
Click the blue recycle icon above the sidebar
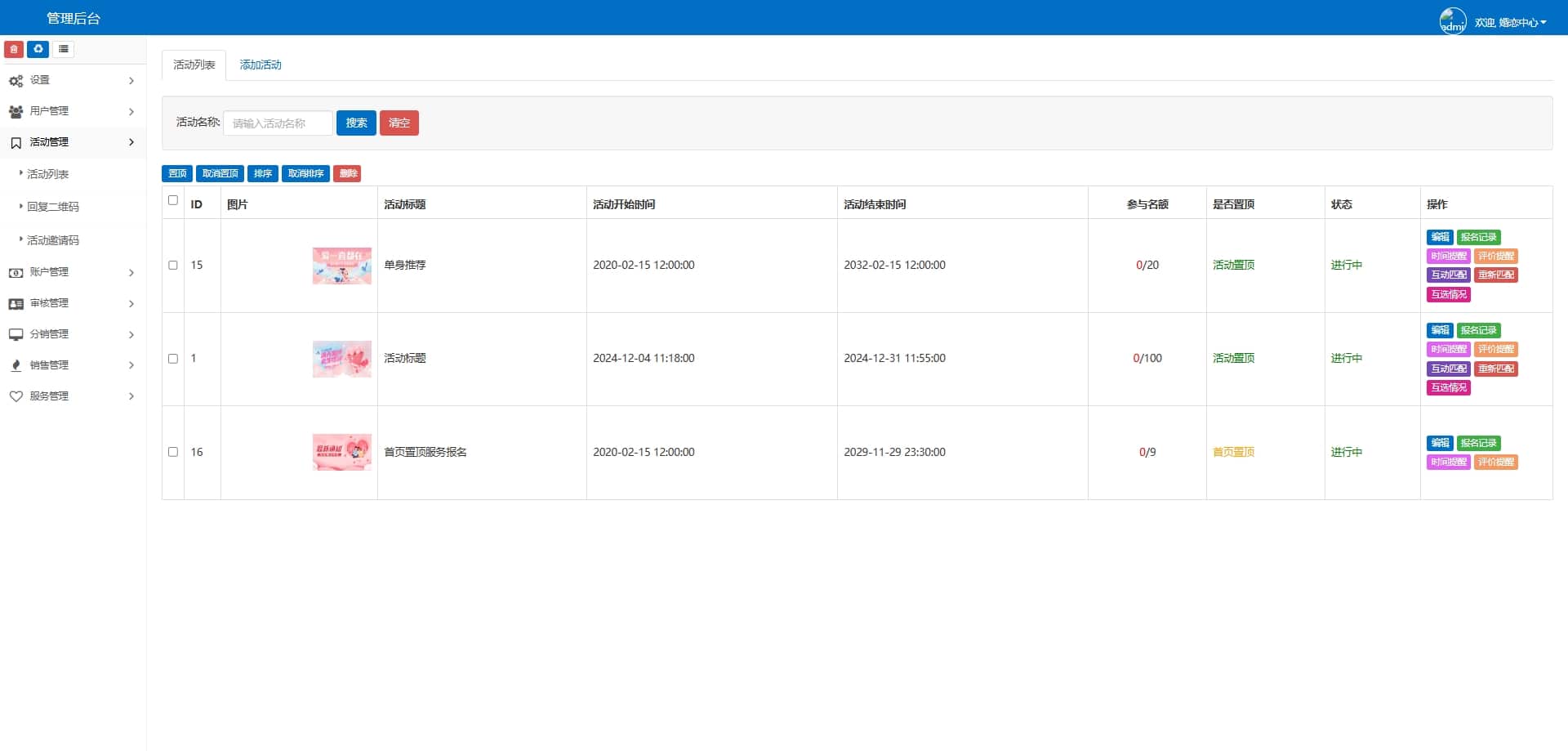click(x=38, y=49)
